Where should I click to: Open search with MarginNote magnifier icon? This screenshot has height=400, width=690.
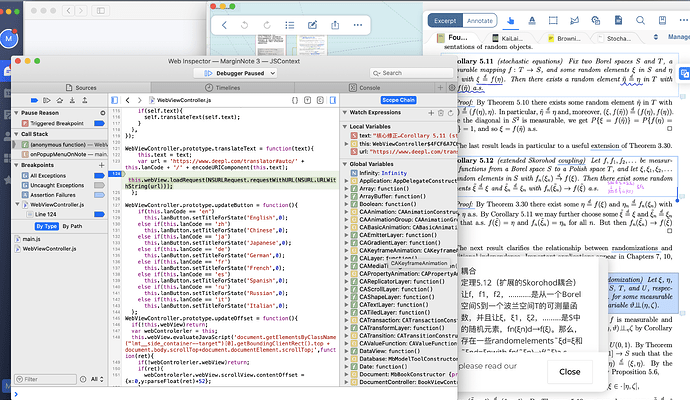(640, 20)
